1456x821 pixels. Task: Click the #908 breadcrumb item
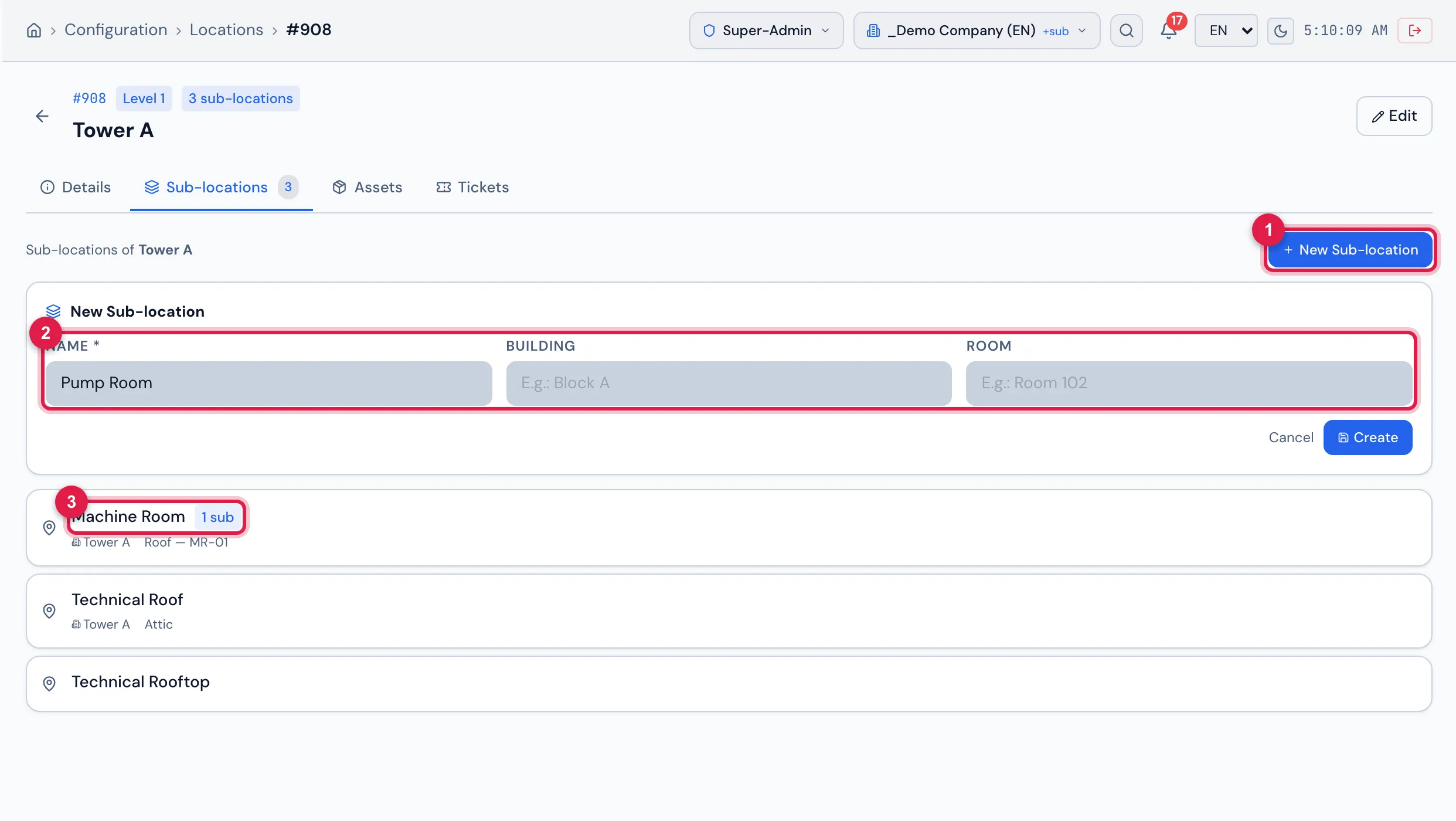tap(309, 30)
